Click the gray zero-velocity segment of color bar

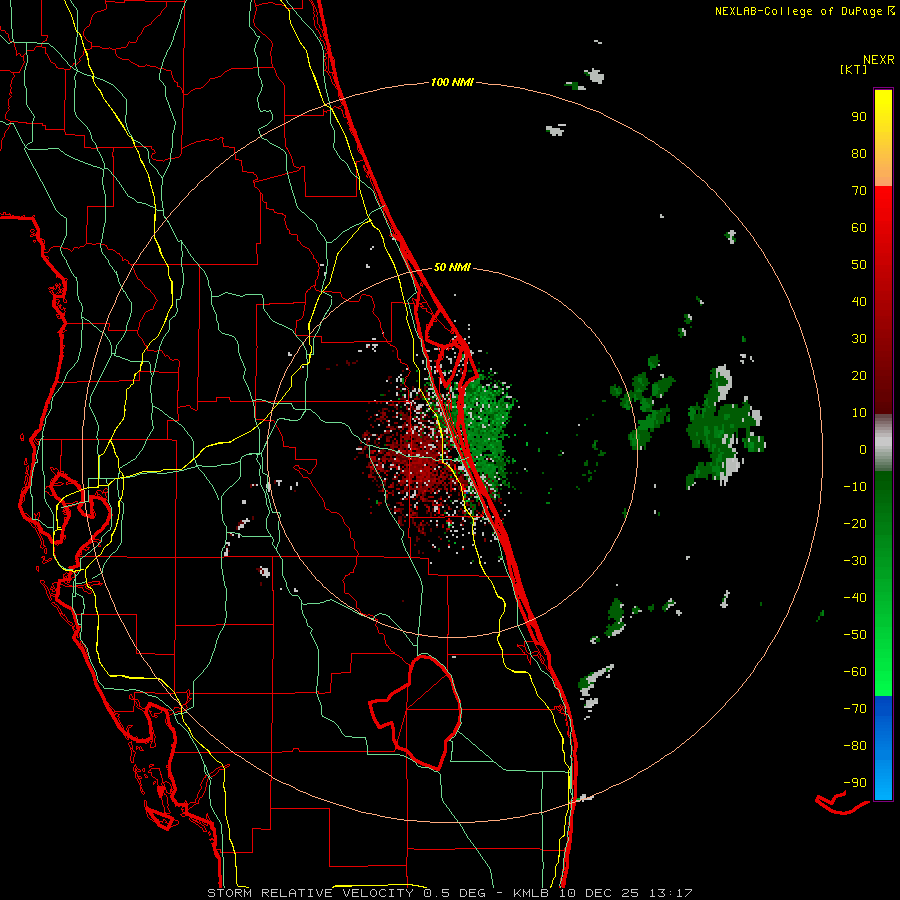click(x=883, y=443)
